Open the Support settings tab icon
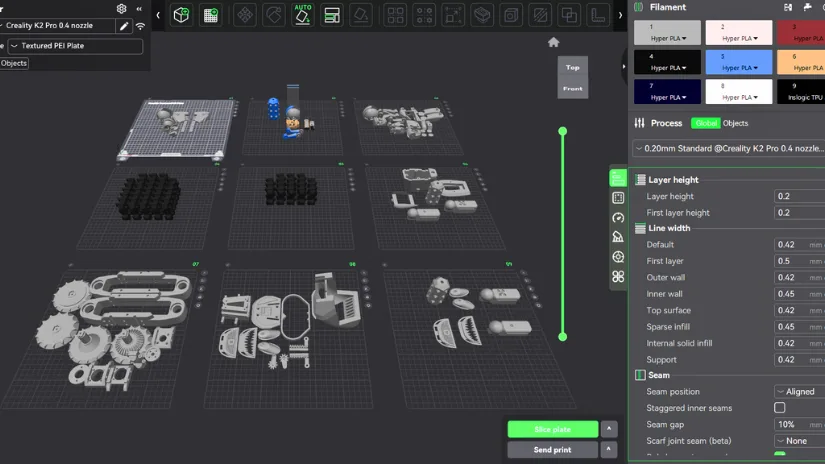 click(618, 237)
